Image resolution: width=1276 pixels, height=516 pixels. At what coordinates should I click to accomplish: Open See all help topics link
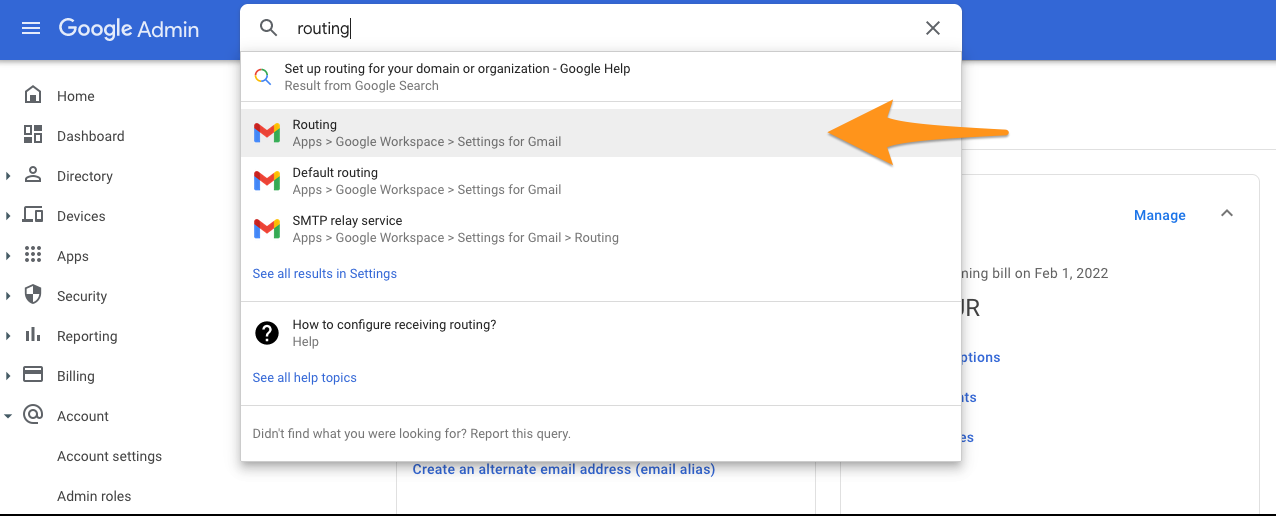[305, 378]
